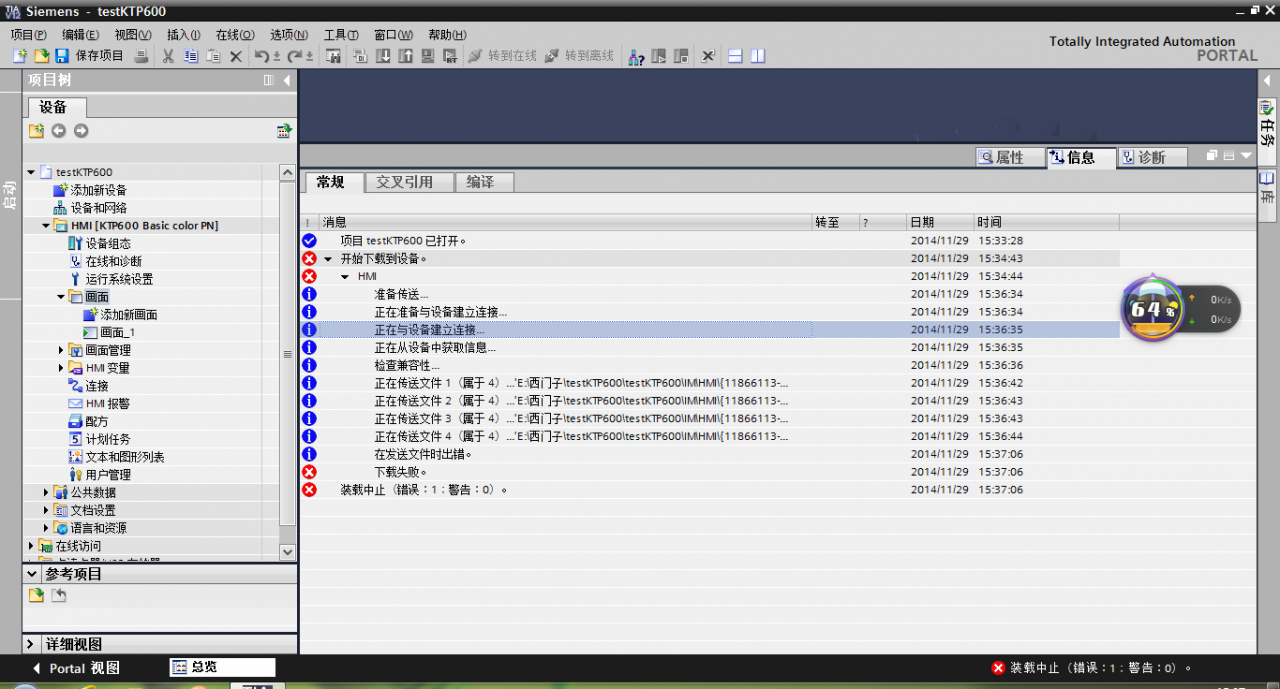Click the Start runtime on PC icon
Screen dimensions: 1280x689
point(450,56)
